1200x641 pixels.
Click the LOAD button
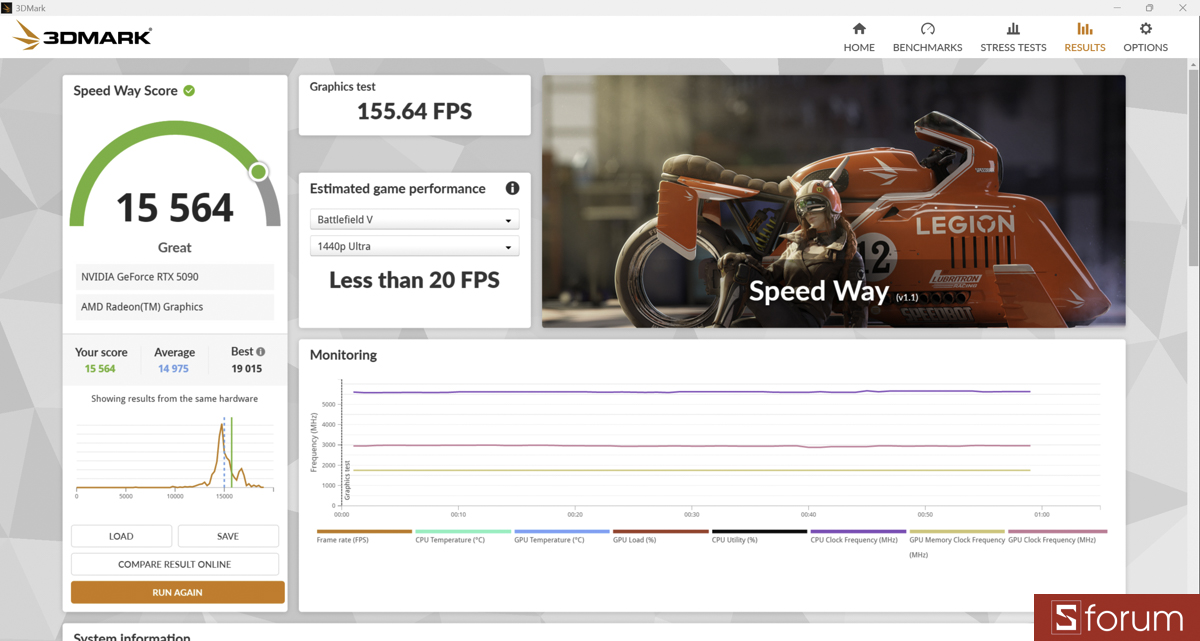coord(121,536)
